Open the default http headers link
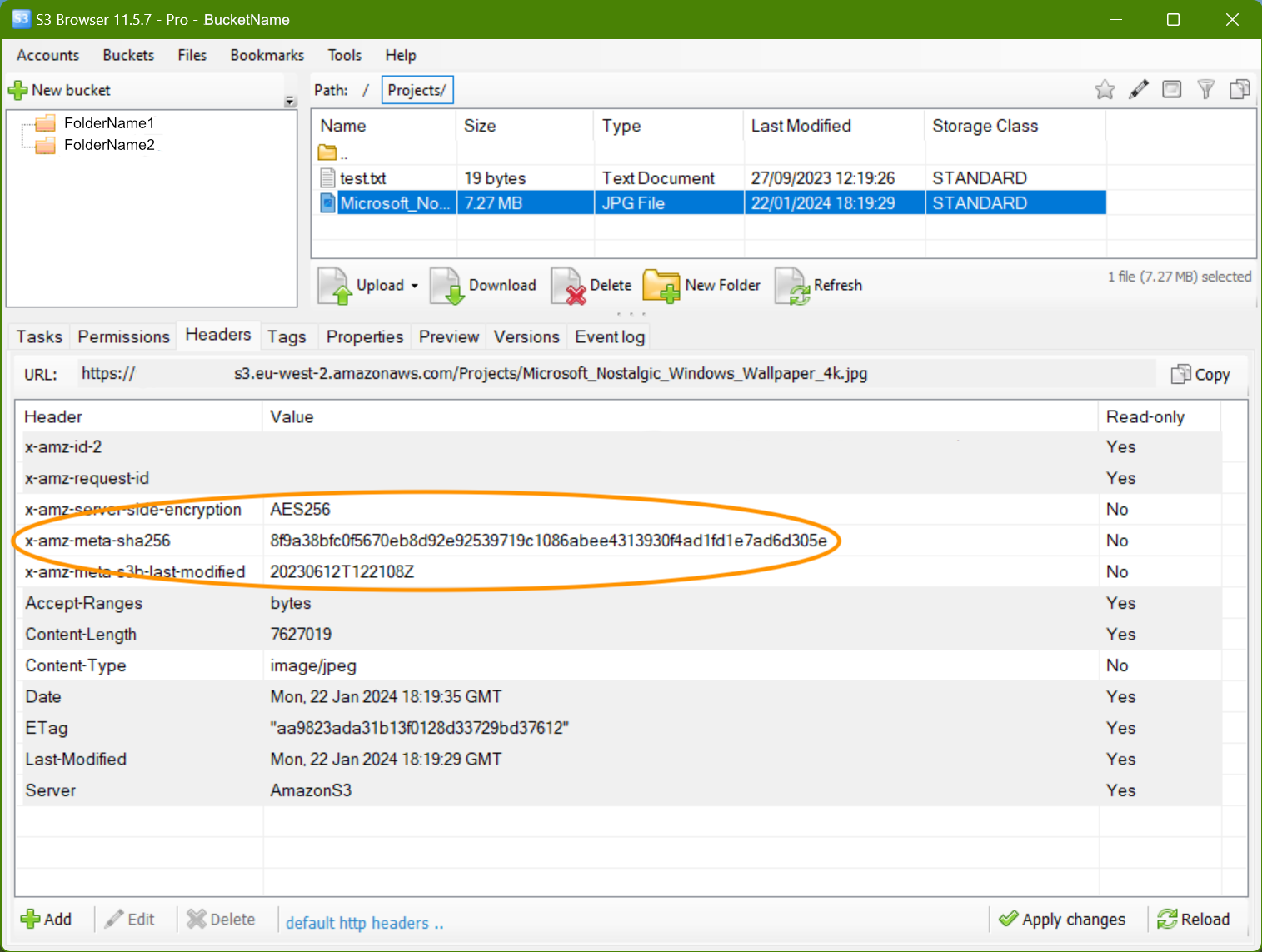Image resolution: width=1262 pixels, height=952 pixels. tap(364, 922)
